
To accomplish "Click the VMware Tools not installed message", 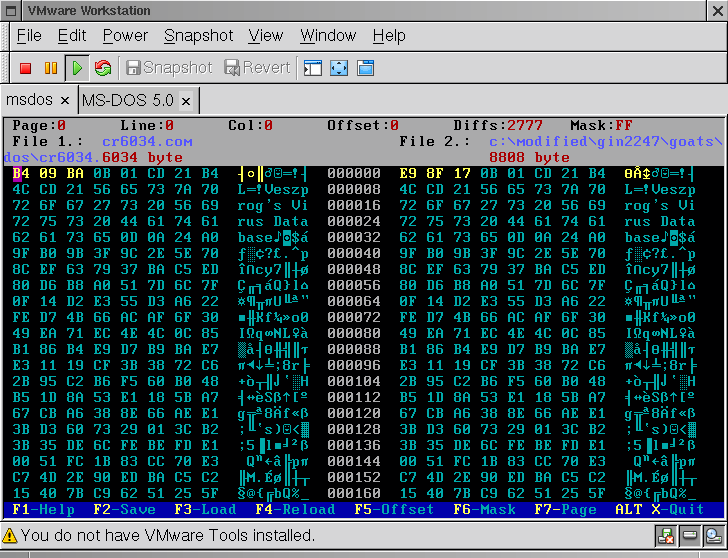I will [x=168, y=536].
